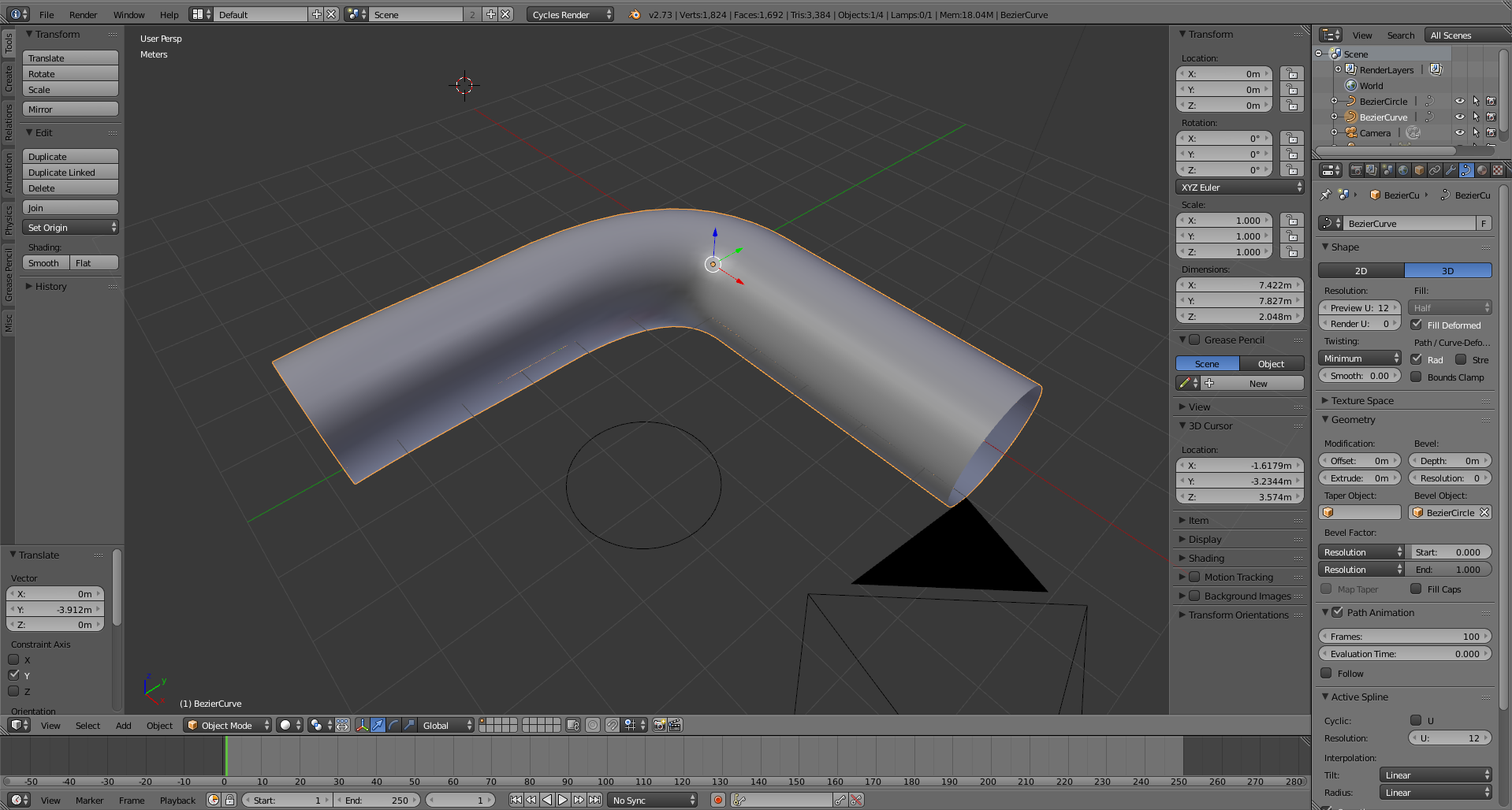Toggle the snap magnet icon

613,725
